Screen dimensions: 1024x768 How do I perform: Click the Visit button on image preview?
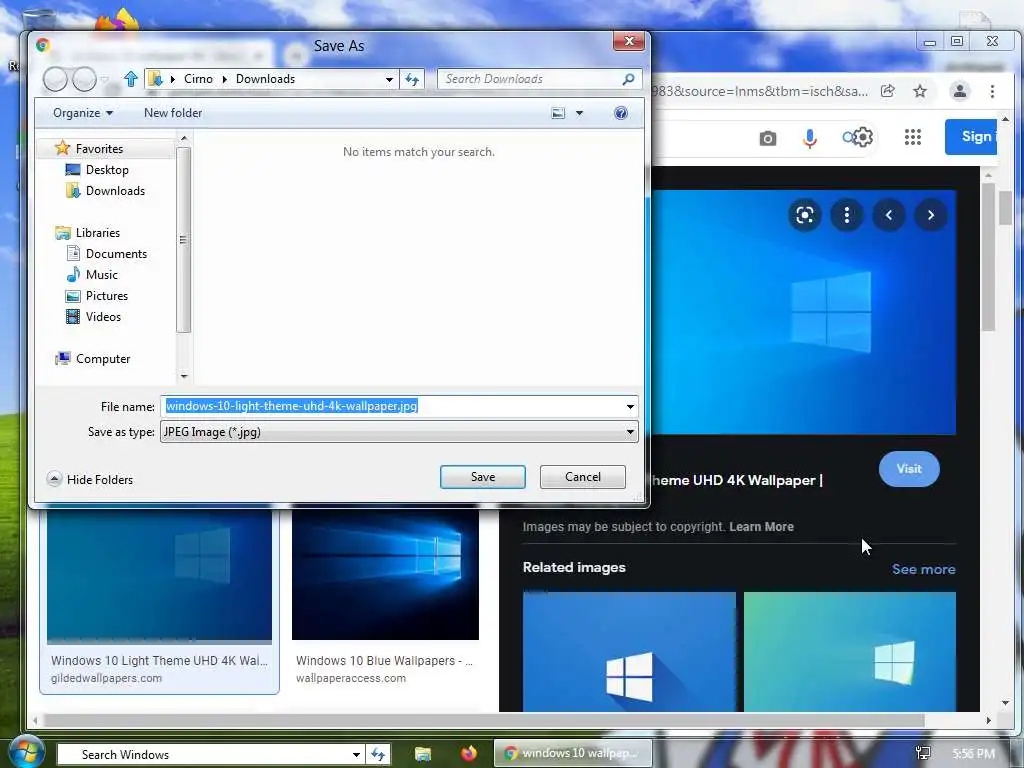(x=909, y=469)
